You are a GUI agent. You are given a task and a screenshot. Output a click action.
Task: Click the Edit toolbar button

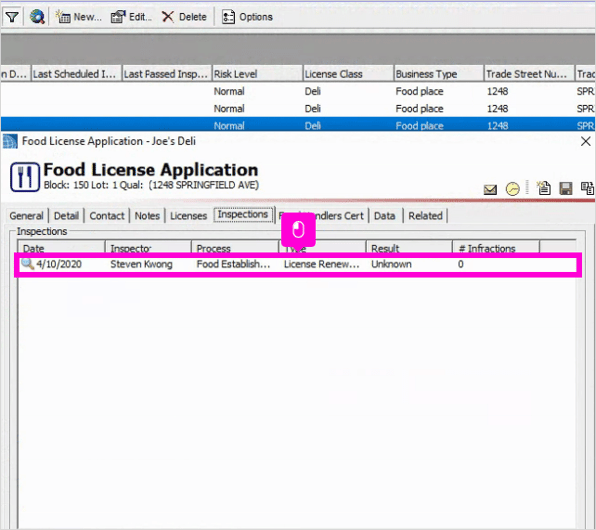[131, 17]
